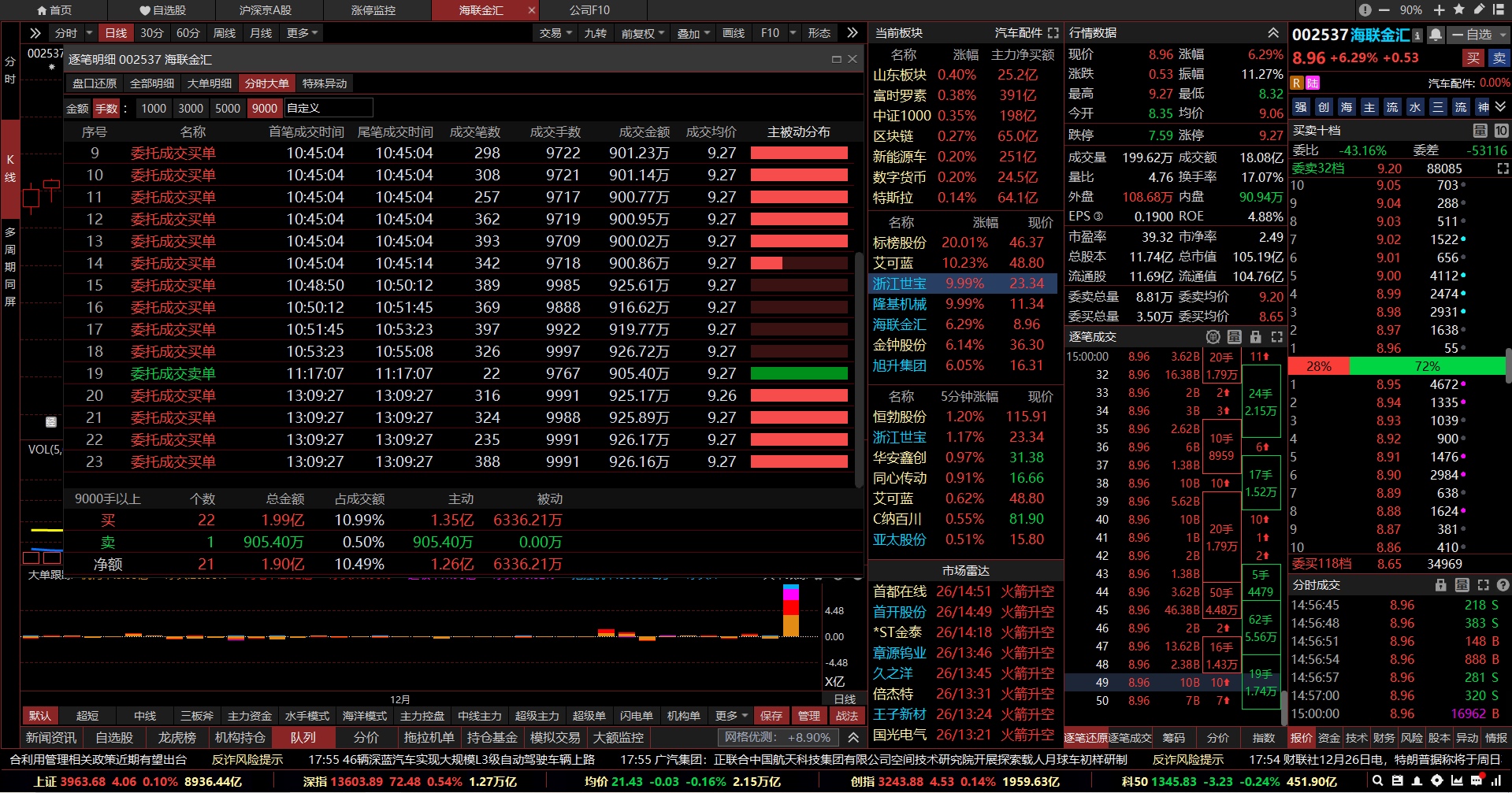Open the calendar icon in status bar
Screen dimensions: 1512x793
click(x=1397, y=781)
